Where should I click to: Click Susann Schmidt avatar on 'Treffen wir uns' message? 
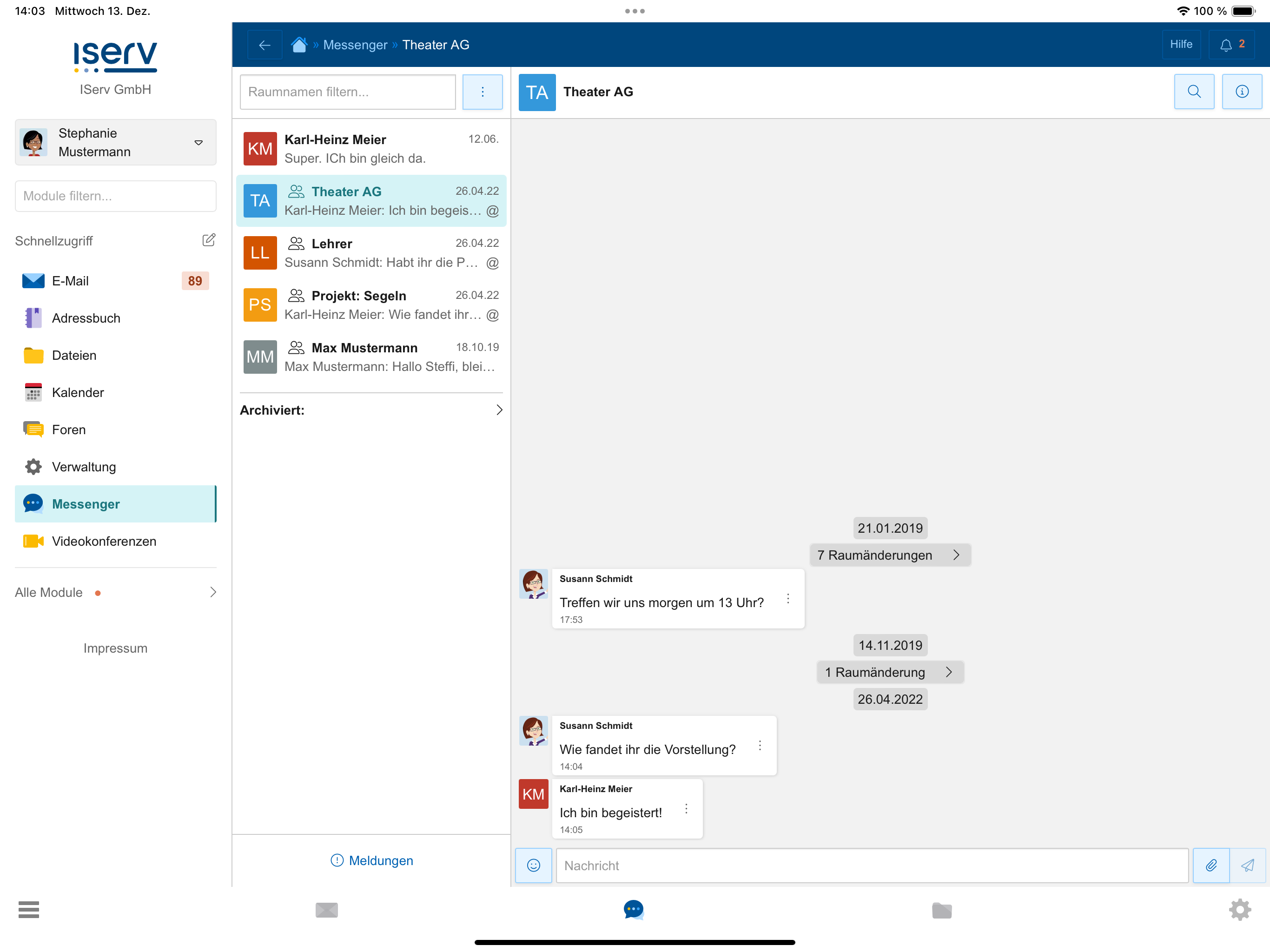tap(533, 584)
